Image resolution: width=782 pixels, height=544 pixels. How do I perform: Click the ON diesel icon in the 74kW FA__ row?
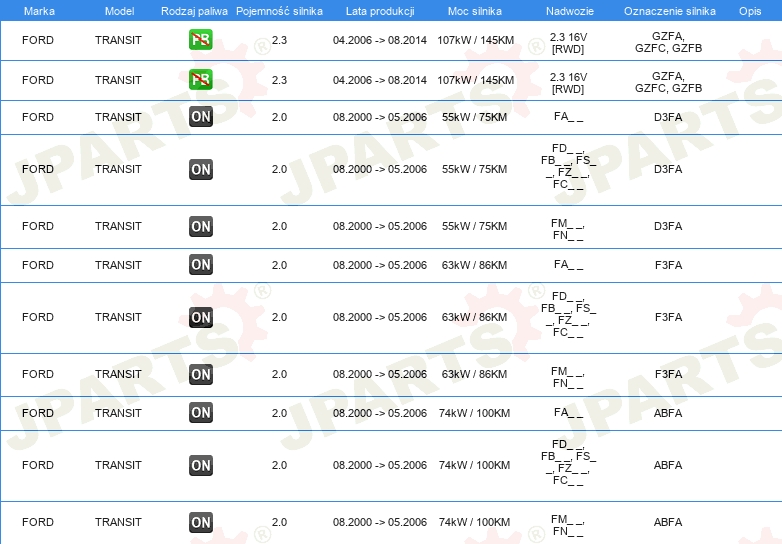point(200,413)
